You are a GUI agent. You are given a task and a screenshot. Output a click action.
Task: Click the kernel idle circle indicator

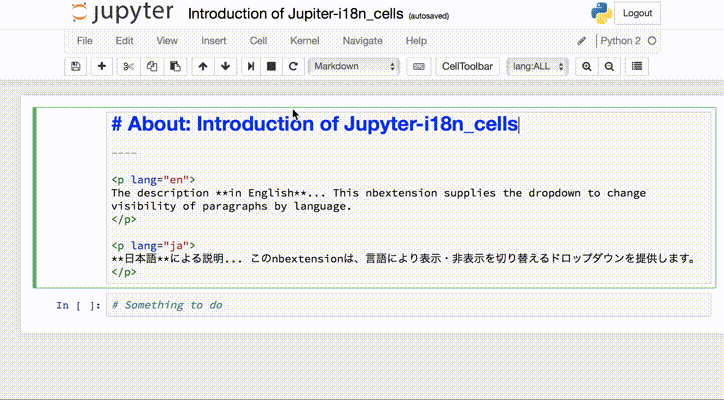(652, 41)
